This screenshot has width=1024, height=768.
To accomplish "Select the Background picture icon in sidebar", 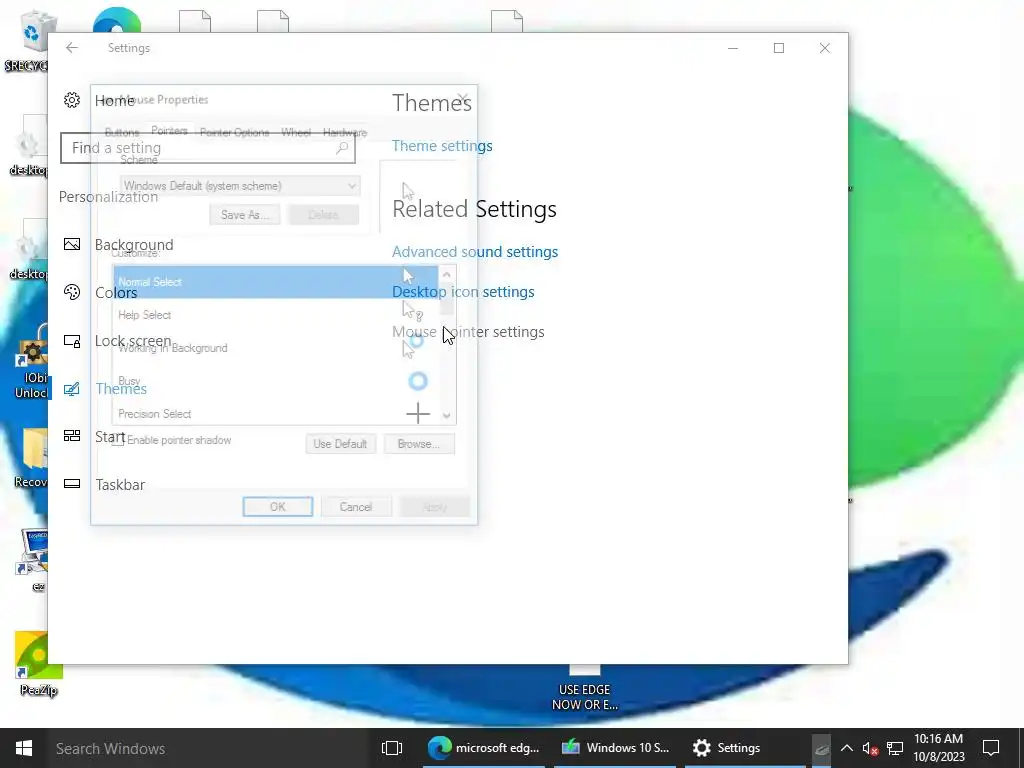I will [x=72, y=244].
